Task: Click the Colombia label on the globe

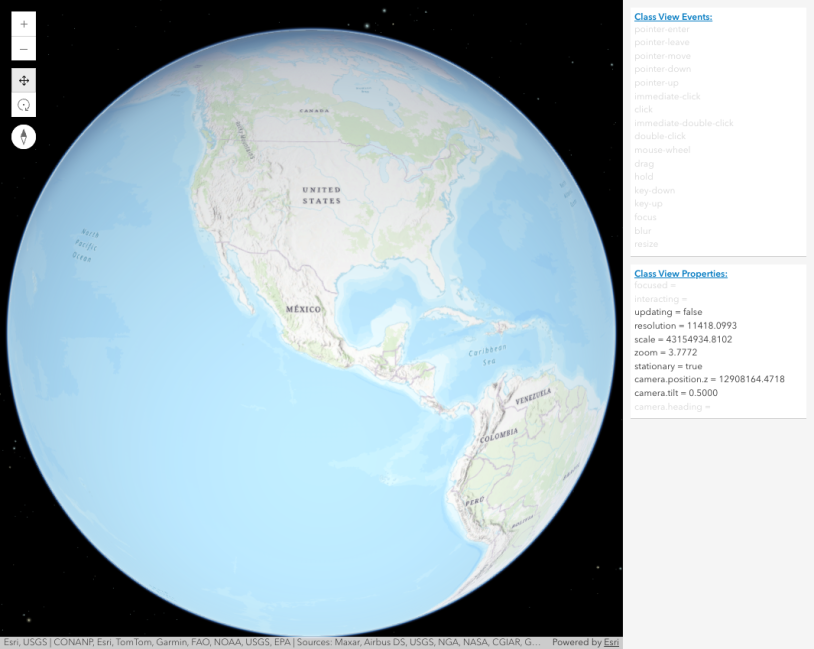Action: point(498,433)
